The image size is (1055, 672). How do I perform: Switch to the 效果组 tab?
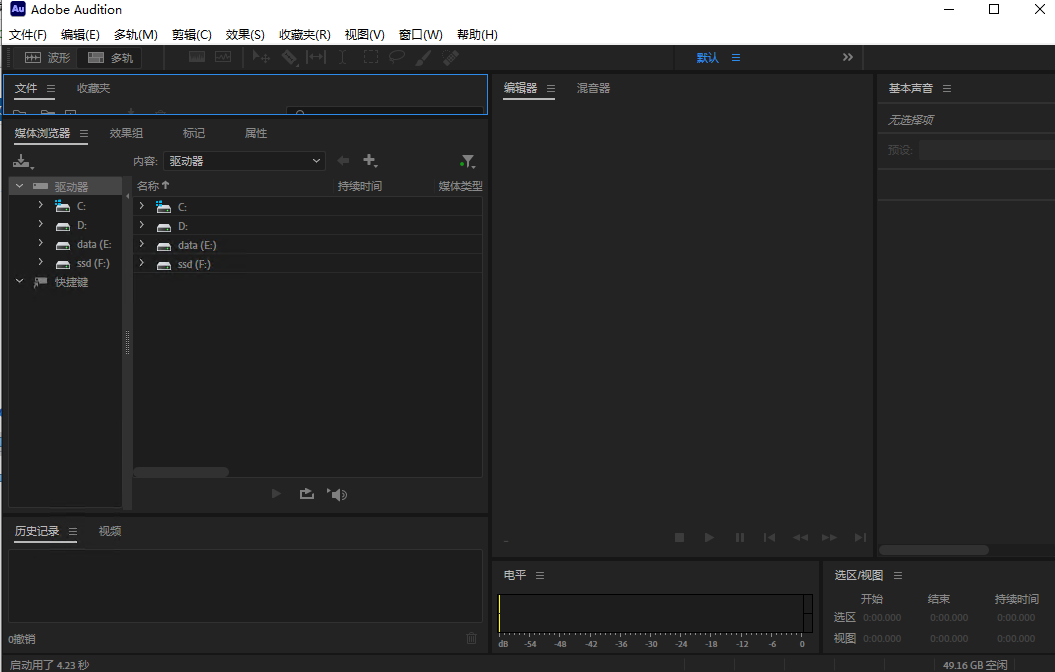(126, 133)
